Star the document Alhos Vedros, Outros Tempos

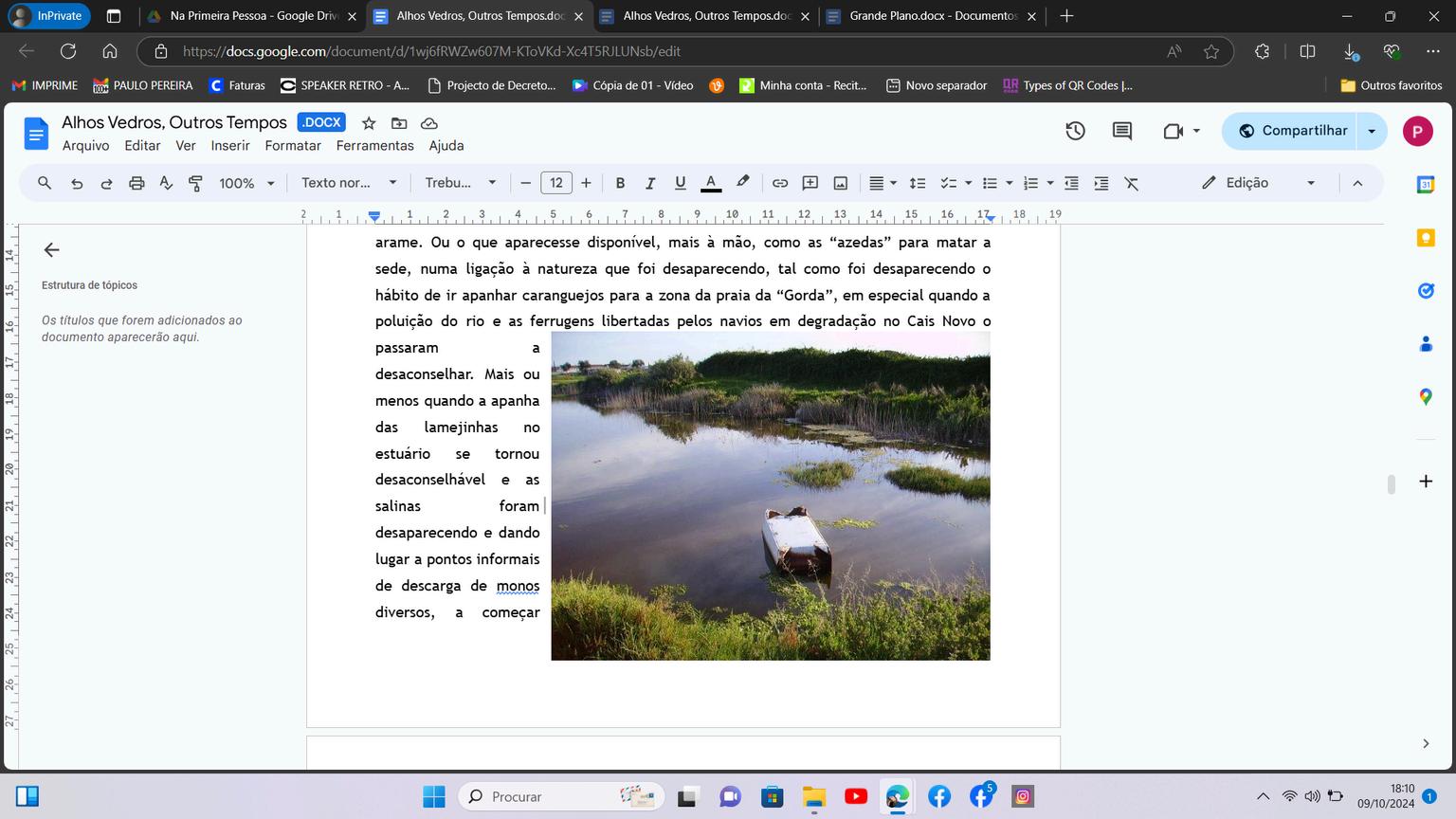369,123
